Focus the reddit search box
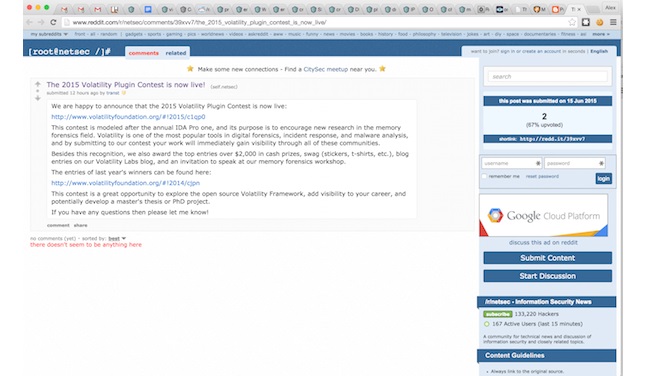 (547, 77)
